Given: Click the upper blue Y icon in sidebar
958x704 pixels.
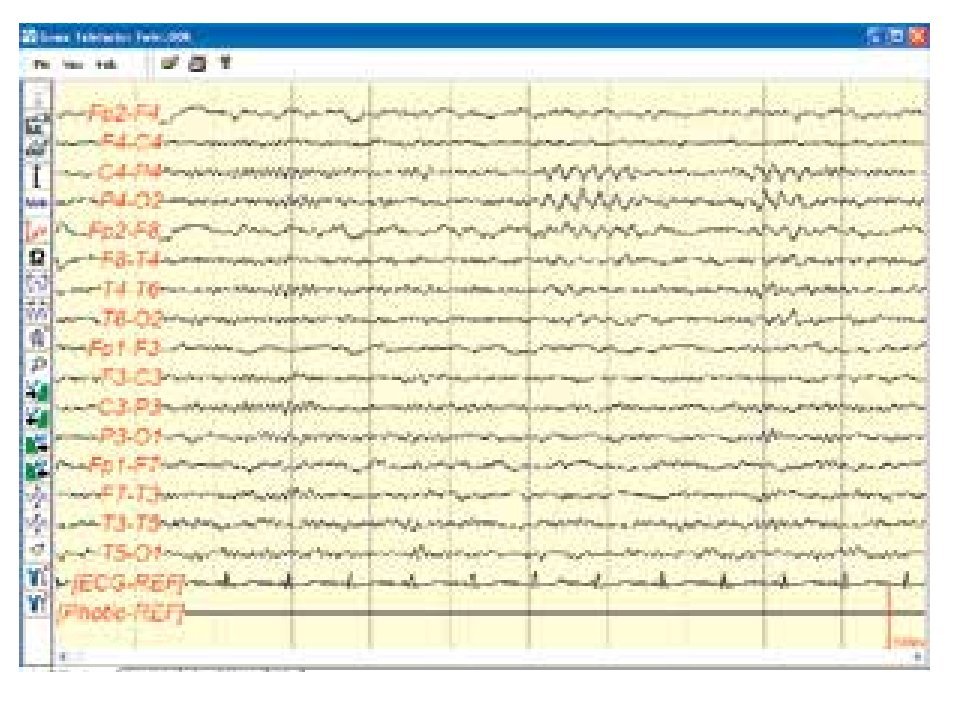Looking at the screenshot, I should pos(37,575).
